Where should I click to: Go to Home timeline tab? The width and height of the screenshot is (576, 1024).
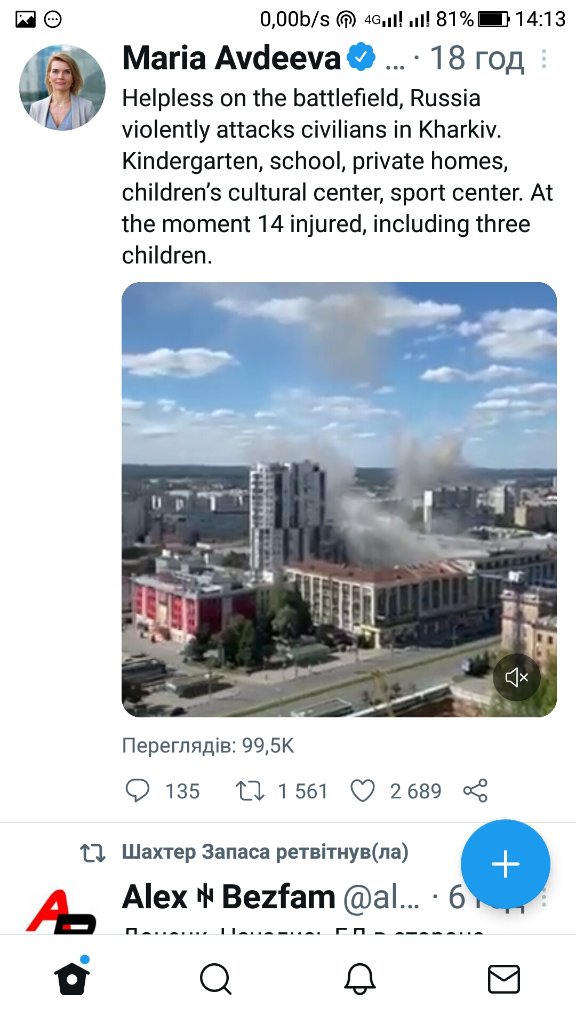point(72,978)
